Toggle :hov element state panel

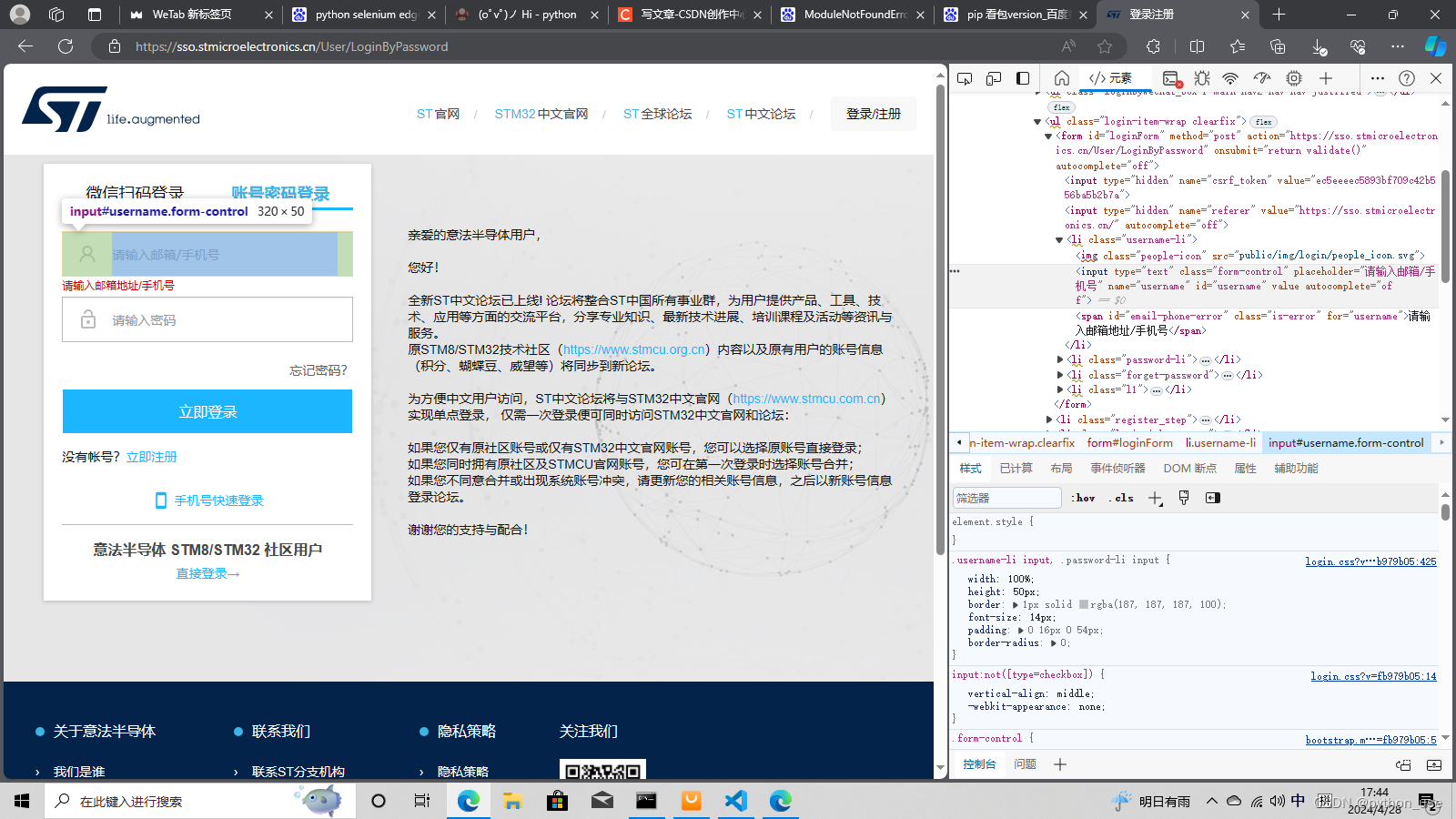point(1083,498)
